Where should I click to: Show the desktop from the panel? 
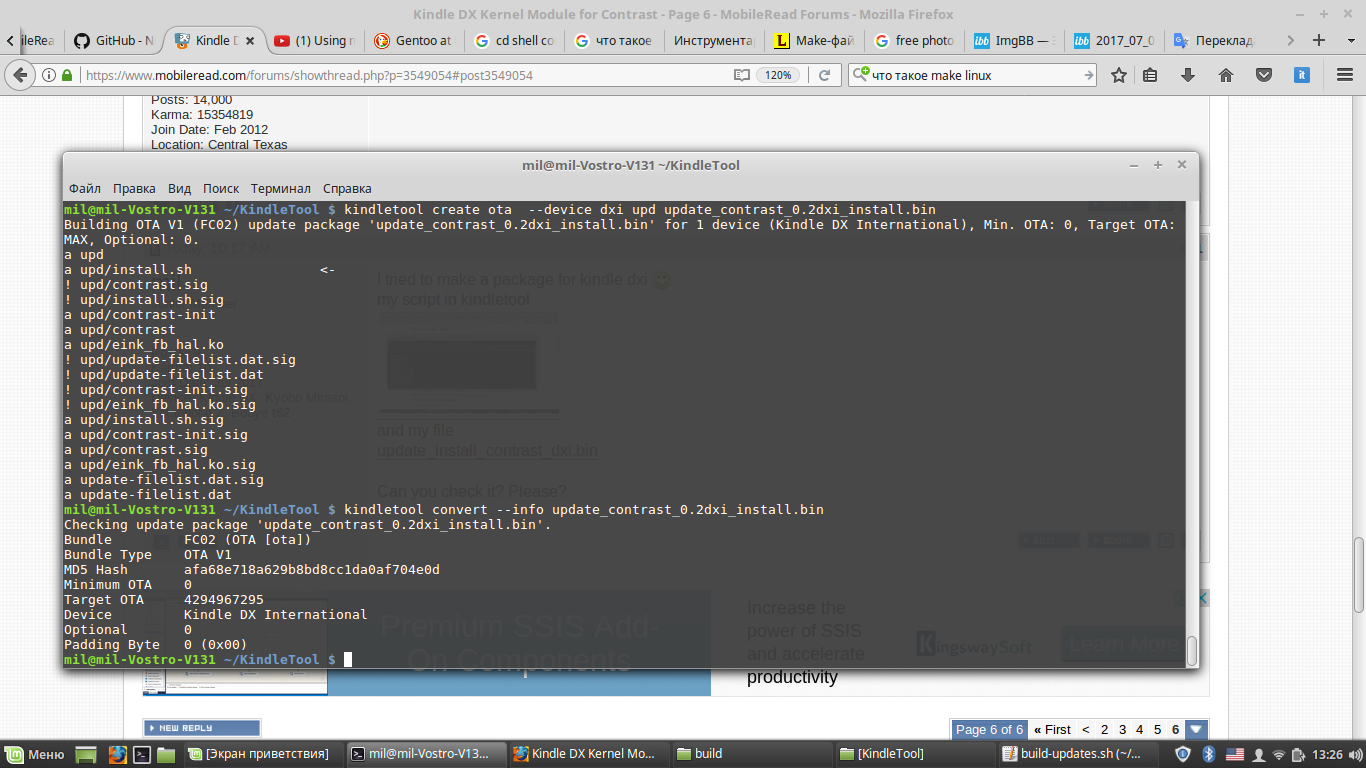point(87,754)
